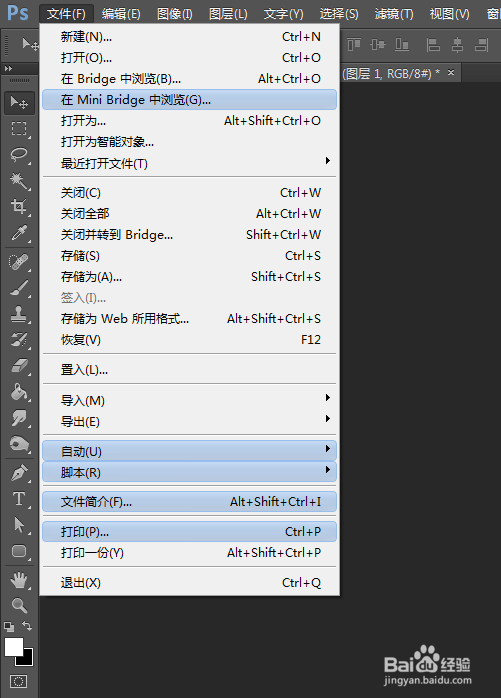Select the Hand tool
501x698 pixels.
(19, 580)
